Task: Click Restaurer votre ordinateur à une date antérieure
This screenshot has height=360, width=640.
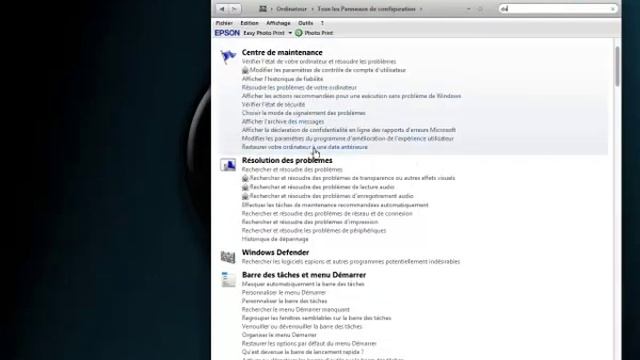Action: click(x=304, y=147)
